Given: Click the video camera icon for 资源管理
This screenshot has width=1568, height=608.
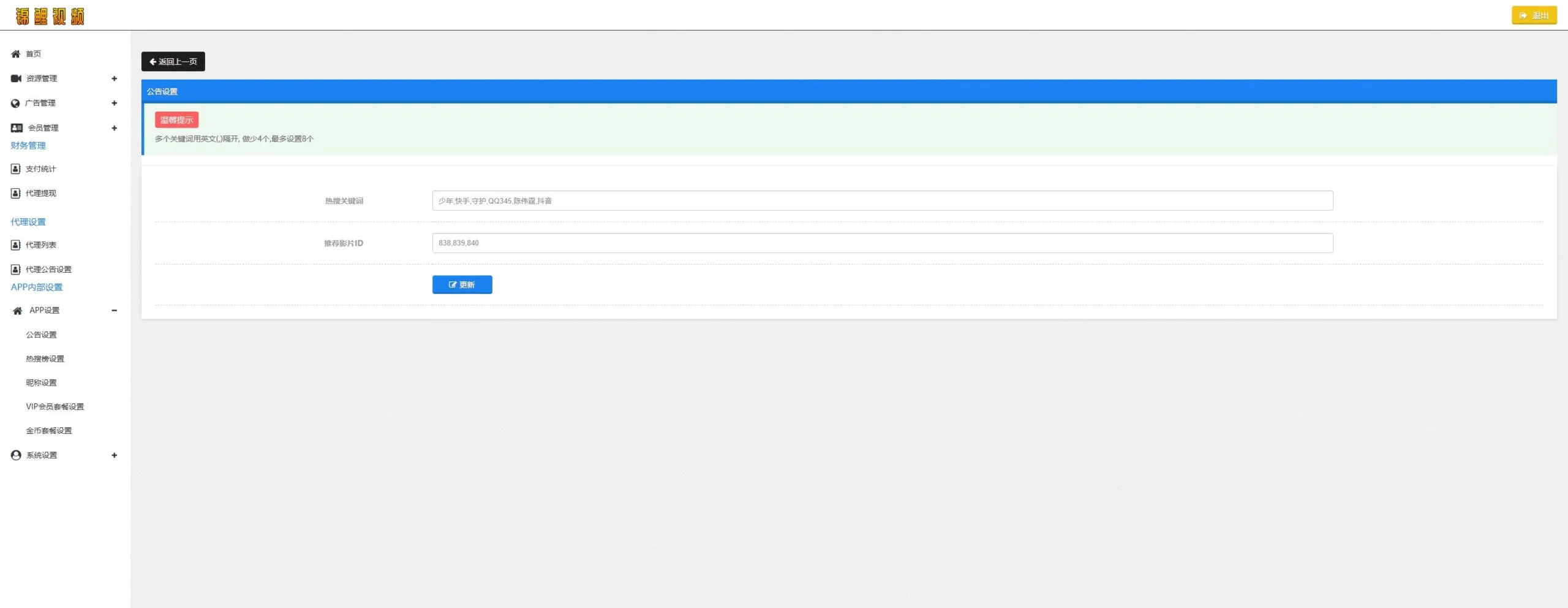Looking at the screenshot, I should click(x=16, y=78).
